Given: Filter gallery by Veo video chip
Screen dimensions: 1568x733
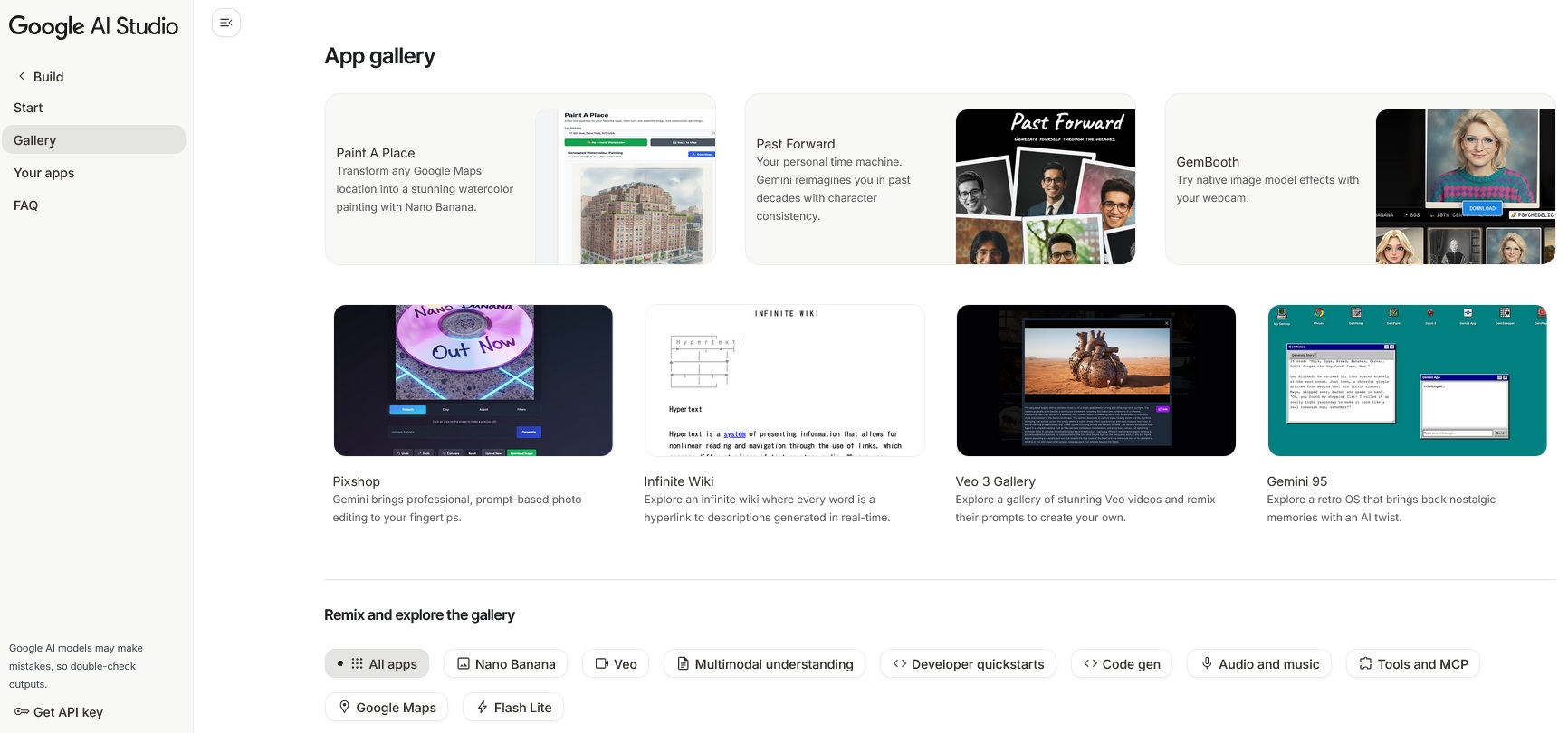Looking at the screenshot, I should 616,663.
